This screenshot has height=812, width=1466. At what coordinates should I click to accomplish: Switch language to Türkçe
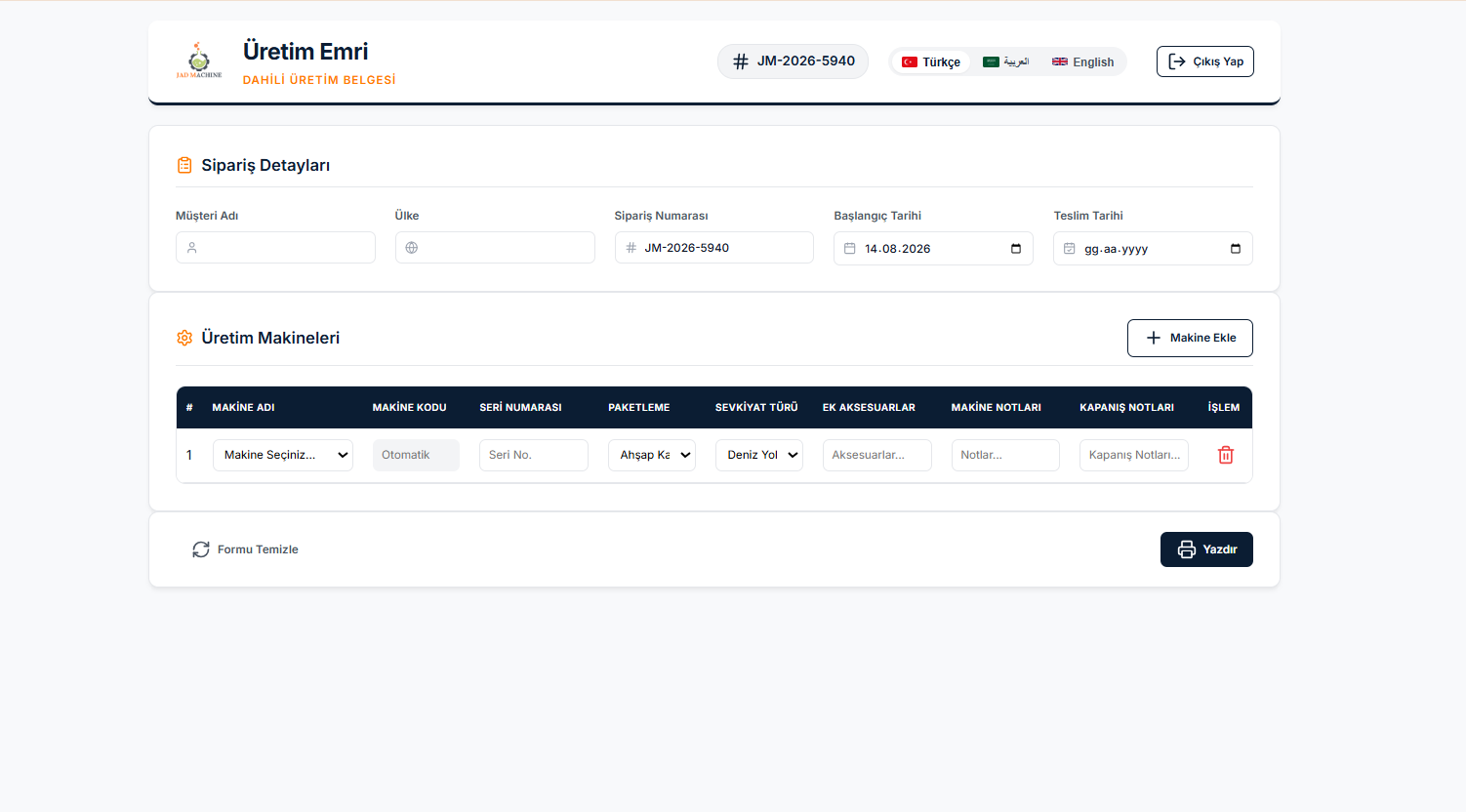[931, 61]
